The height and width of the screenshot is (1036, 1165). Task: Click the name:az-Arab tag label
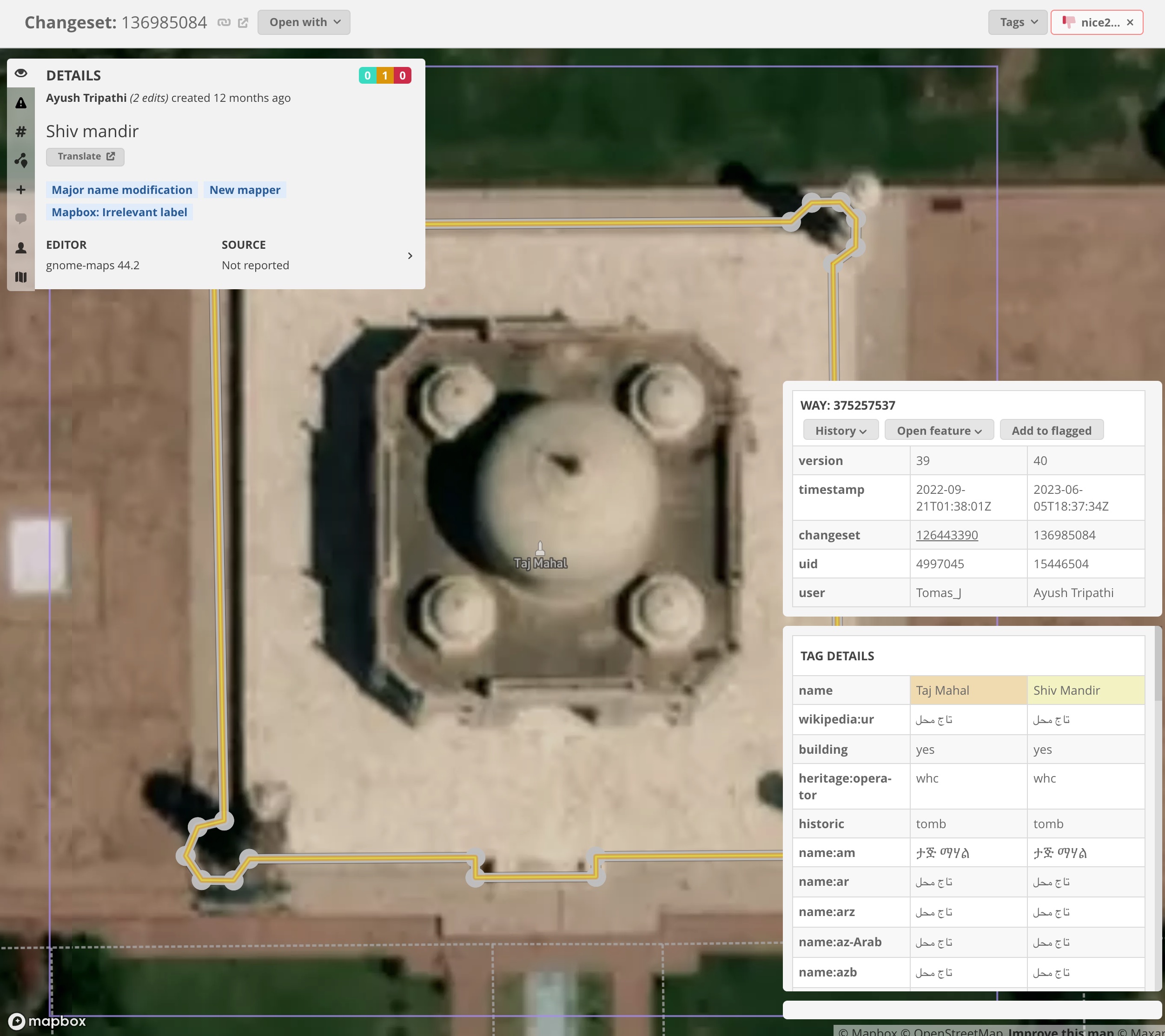840,942
